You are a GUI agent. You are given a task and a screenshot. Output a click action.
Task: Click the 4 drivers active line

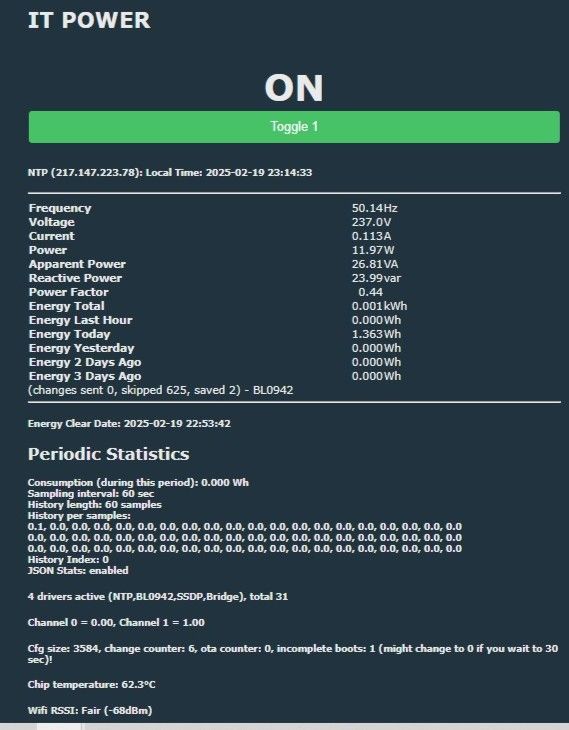pyautogui.click(x=158, y=596)
